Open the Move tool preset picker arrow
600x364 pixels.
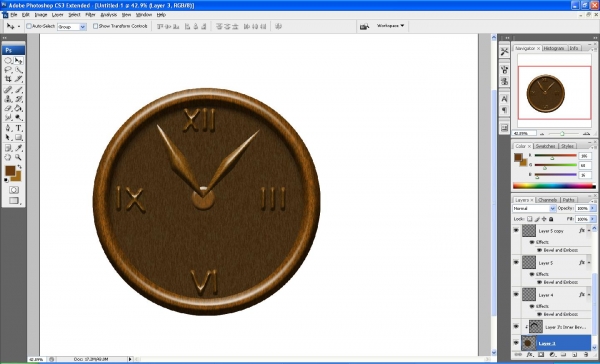(x=19, y=26)
